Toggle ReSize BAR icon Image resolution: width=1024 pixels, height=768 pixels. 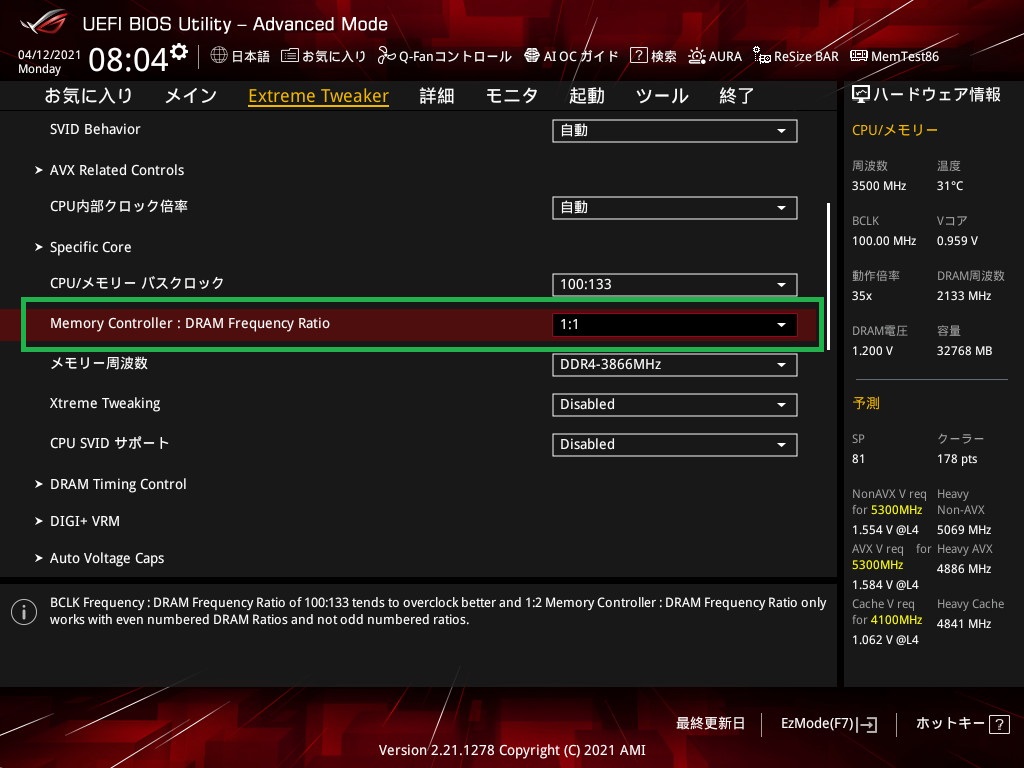[761, 56]
